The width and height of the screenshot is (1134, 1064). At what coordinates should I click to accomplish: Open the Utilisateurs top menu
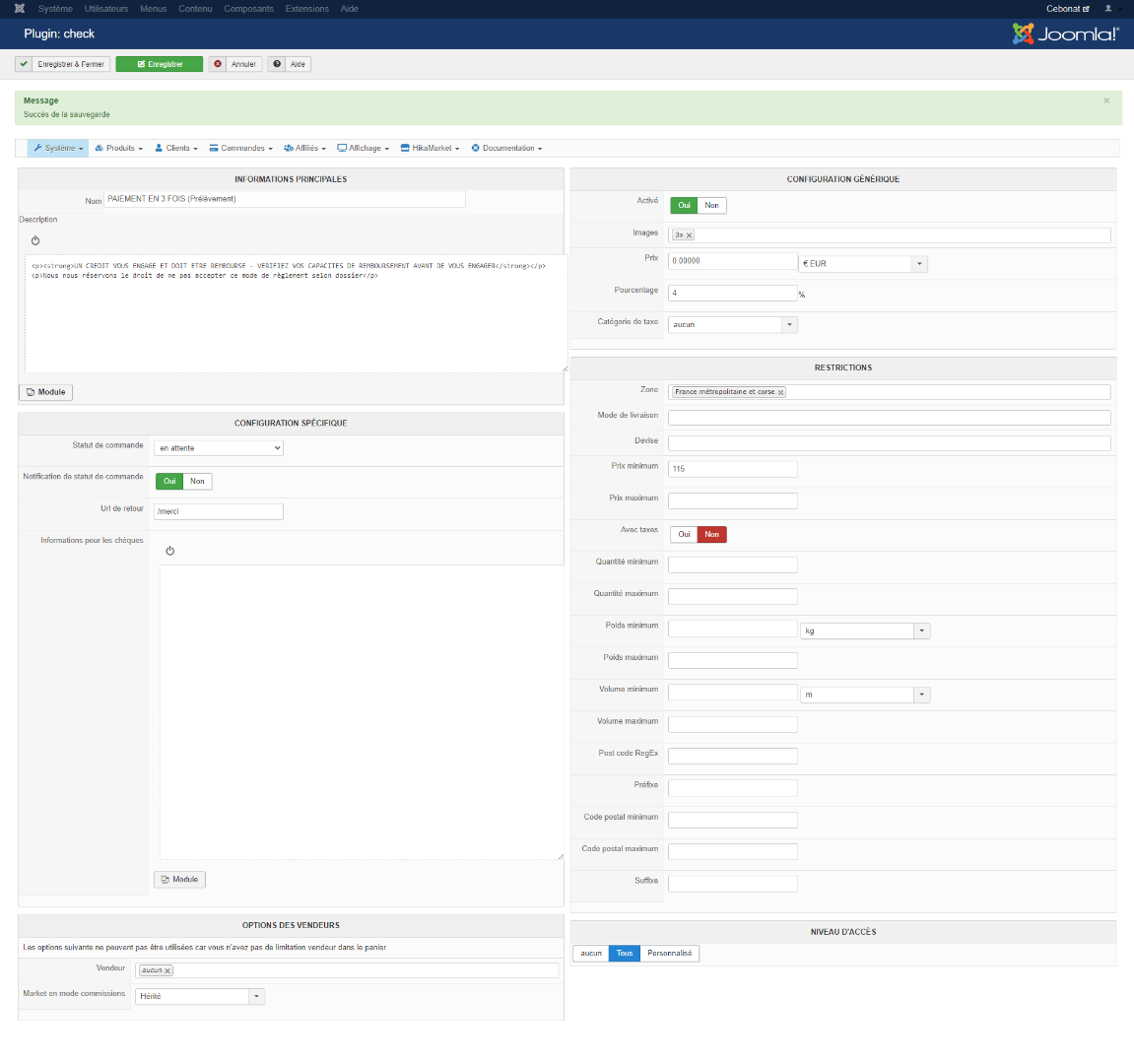(x=106, y=9)
